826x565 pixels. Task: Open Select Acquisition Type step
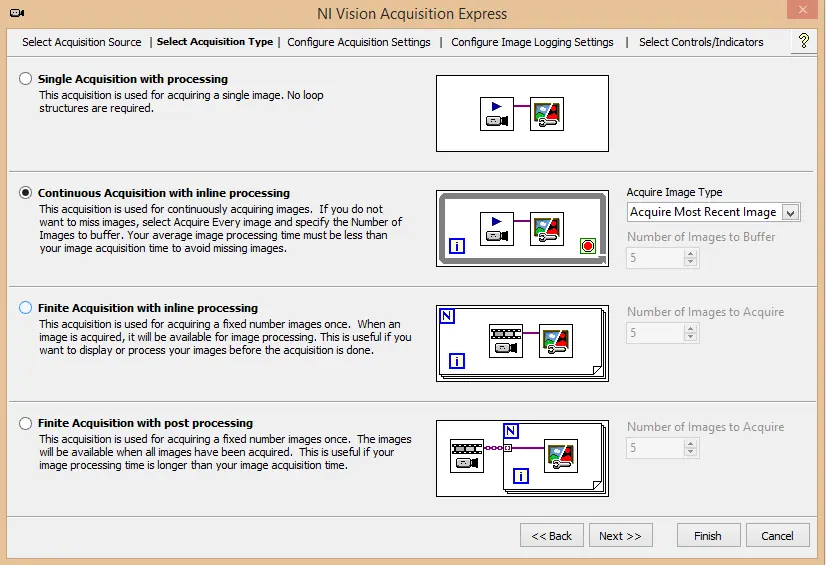(x=215, y=42)
